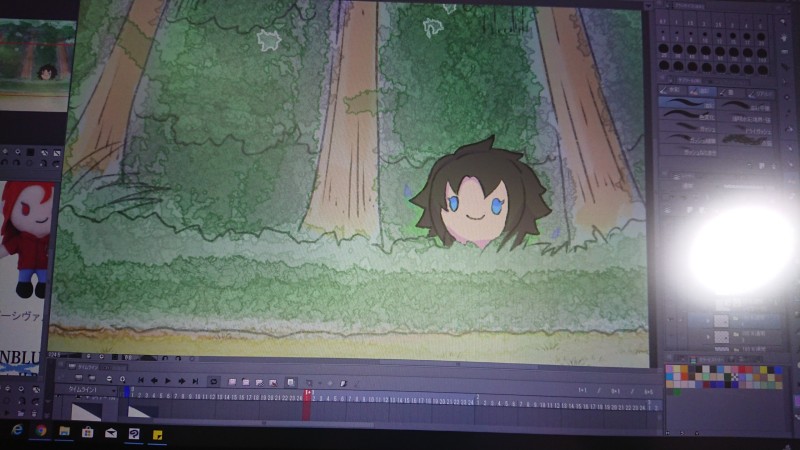Open the 墨 sub tool group tab
Image resolution: width=800 pixels, height=450 pixels.
pyautogui.click(x=731, y=92)
